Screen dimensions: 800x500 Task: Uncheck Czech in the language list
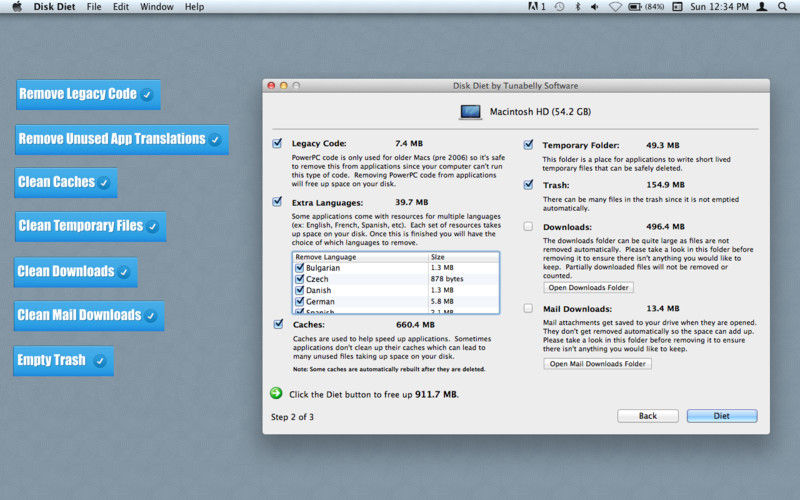(x=299, y=279)
